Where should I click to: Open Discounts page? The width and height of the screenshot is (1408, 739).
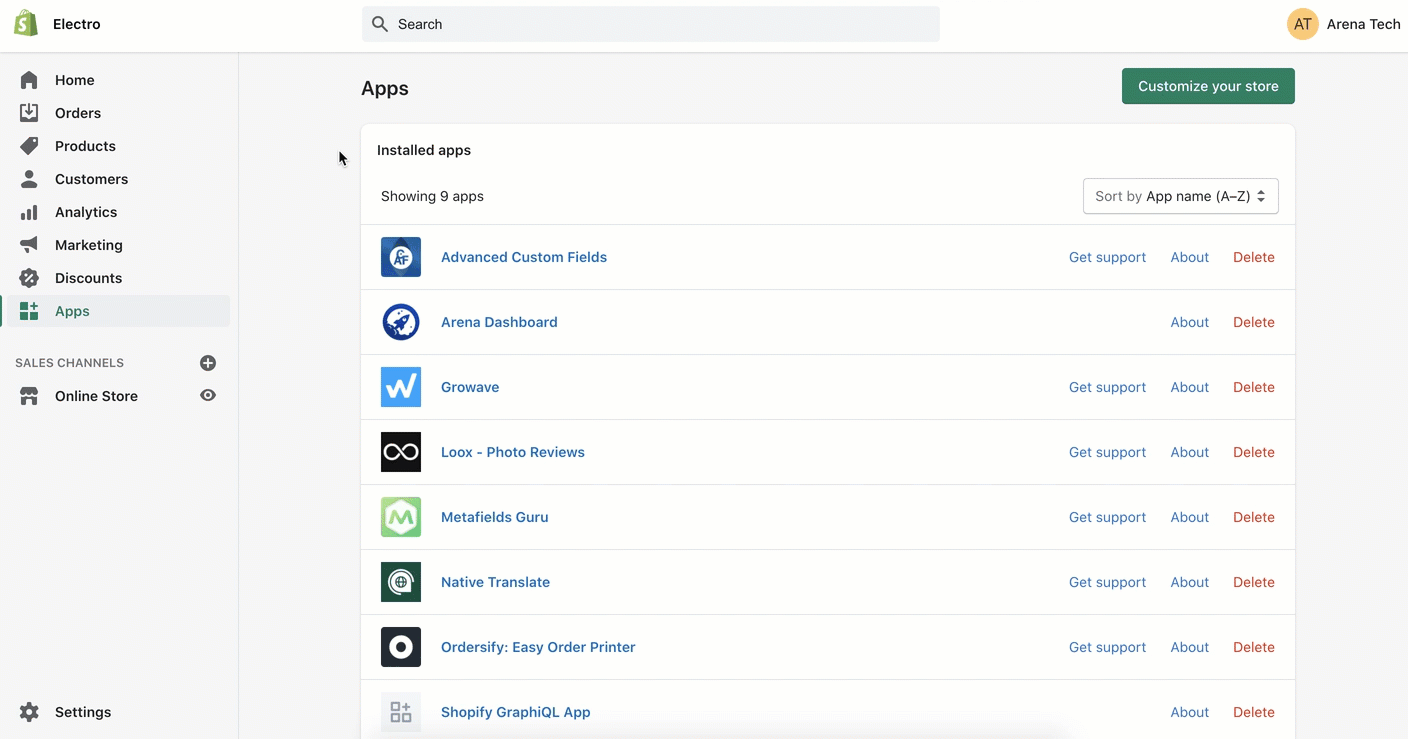pos(88,278)
